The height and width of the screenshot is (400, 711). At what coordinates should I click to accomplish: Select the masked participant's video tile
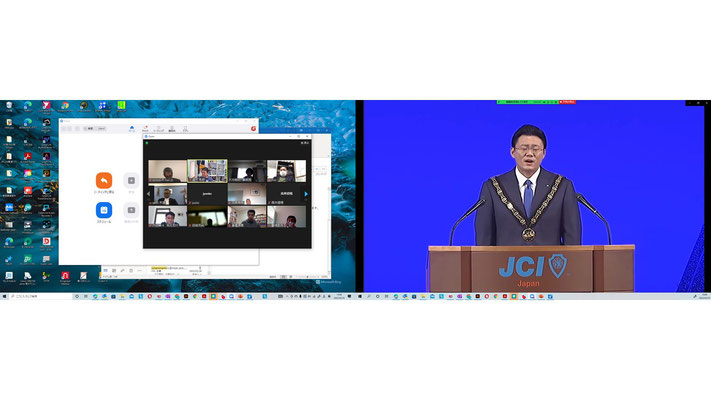coord(286,171)
